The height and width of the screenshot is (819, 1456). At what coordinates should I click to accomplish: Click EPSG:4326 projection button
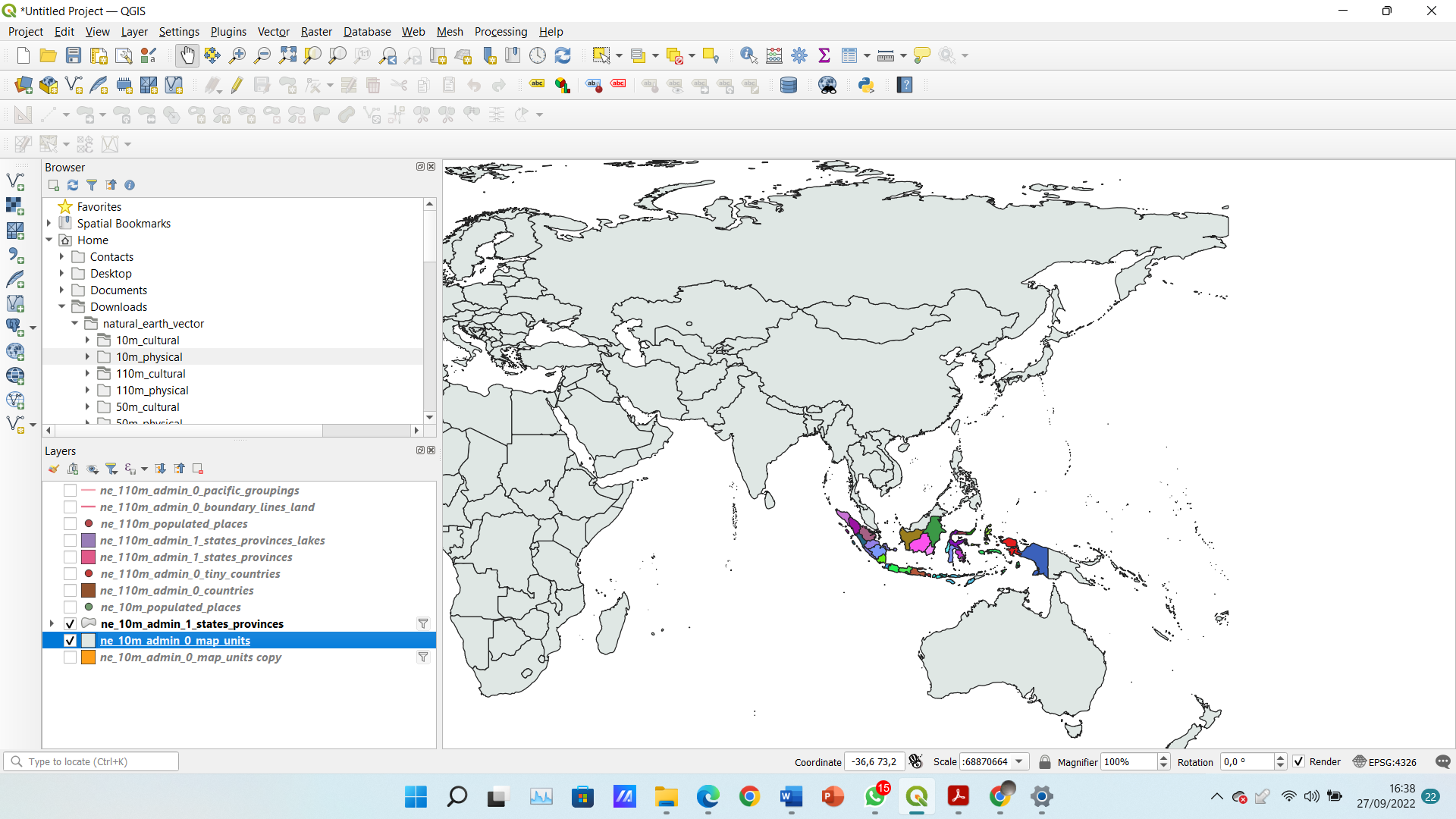1385,761
